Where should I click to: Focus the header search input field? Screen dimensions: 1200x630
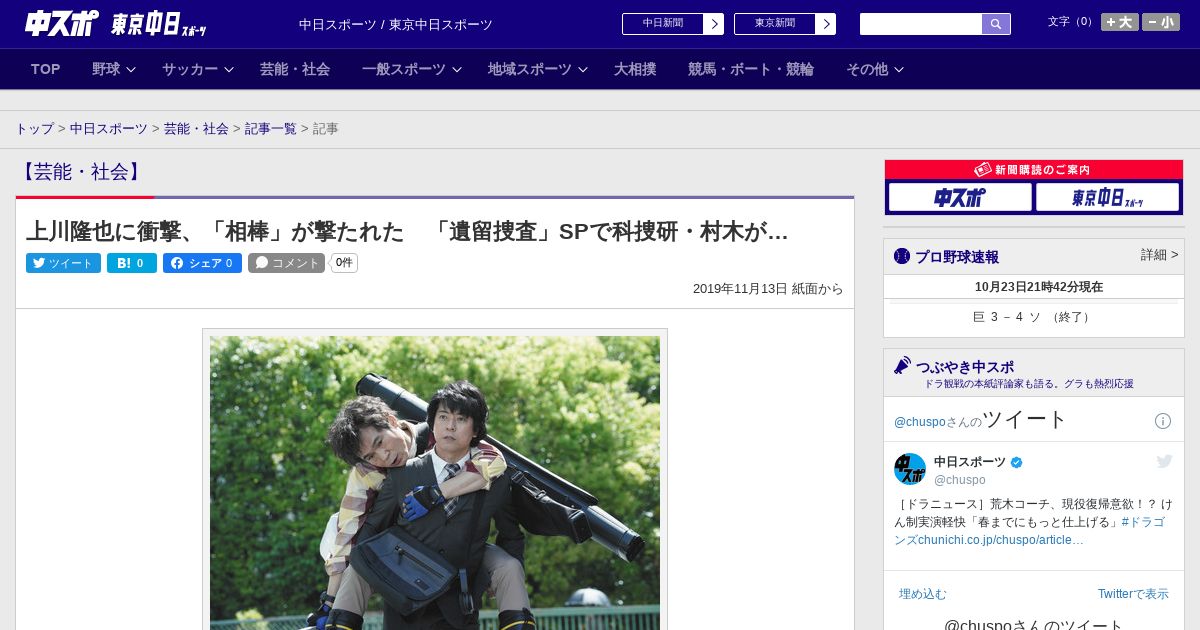click(x=921, y=24)
